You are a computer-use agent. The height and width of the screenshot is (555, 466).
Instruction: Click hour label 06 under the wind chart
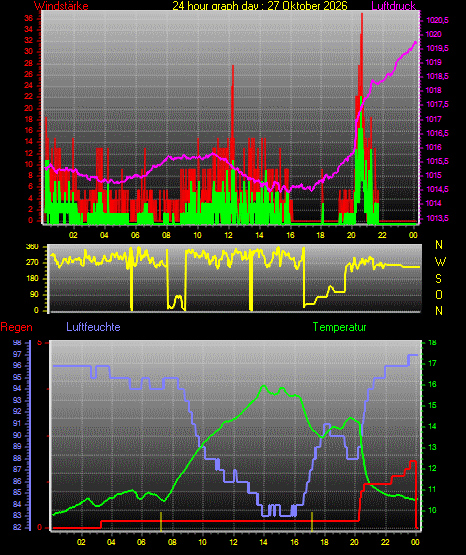(x=135, y=235)
